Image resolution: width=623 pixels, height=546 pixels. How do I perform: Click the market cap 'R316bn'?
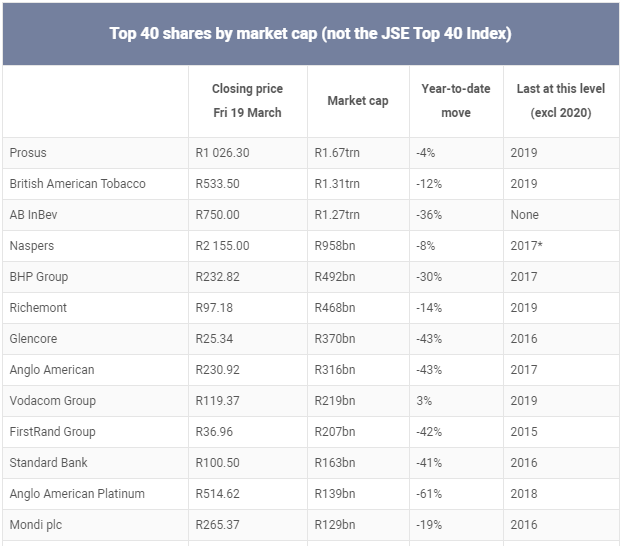coord(335,370)
